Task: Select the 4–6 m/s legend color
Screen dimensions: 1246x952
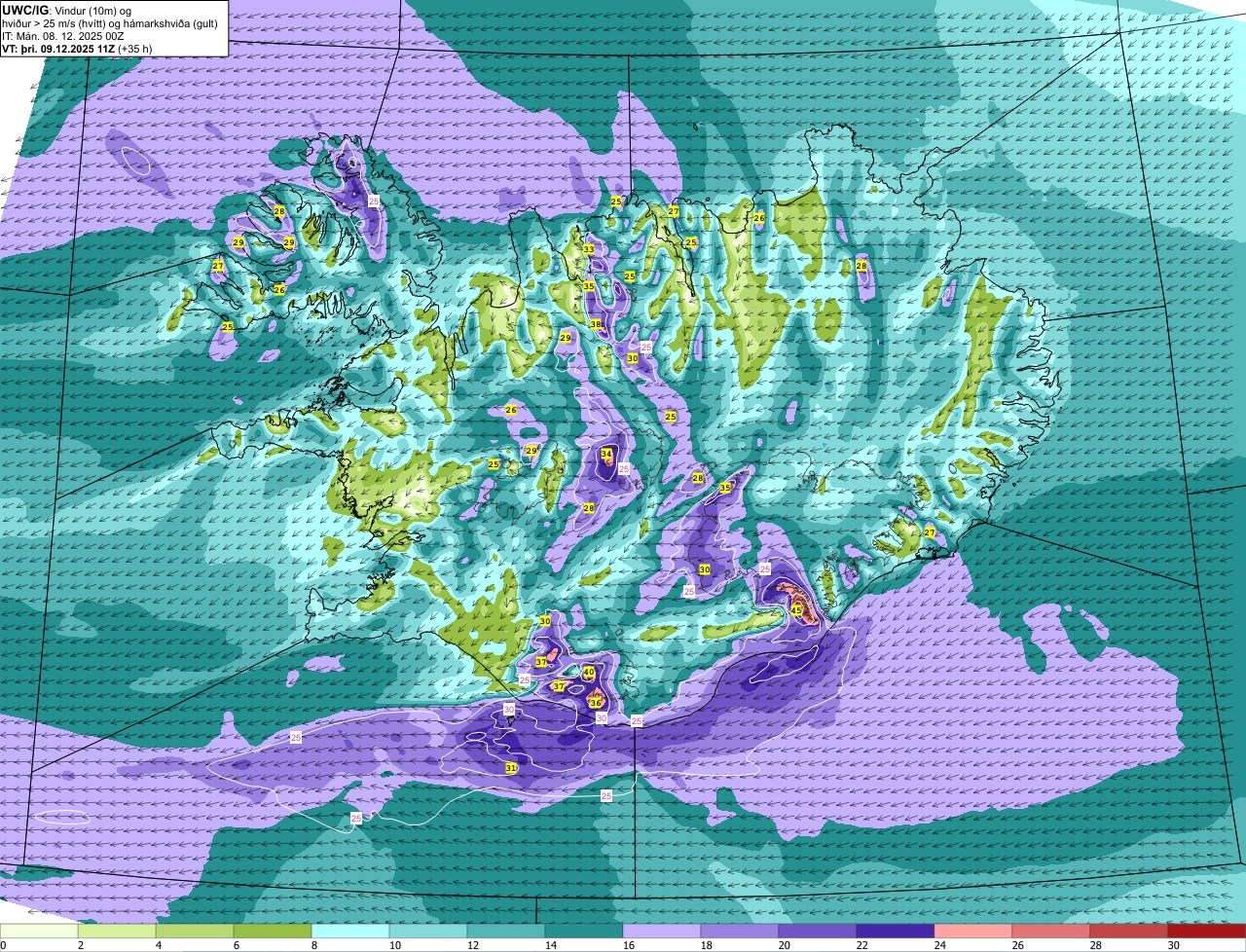Action: (195, 932)
